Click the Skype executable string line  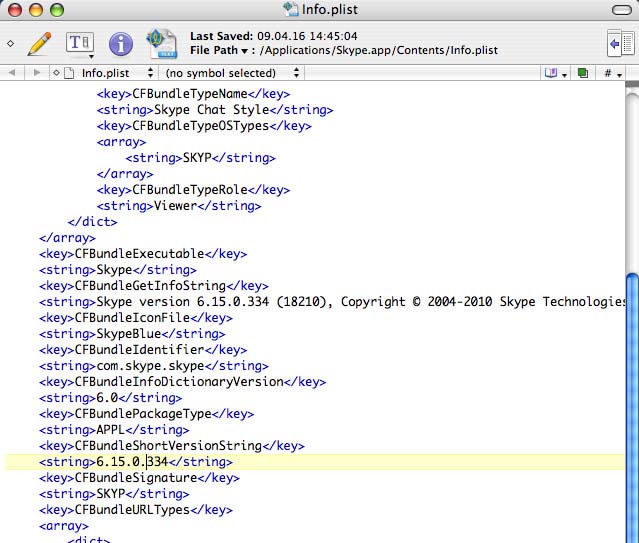coord(118,269)
